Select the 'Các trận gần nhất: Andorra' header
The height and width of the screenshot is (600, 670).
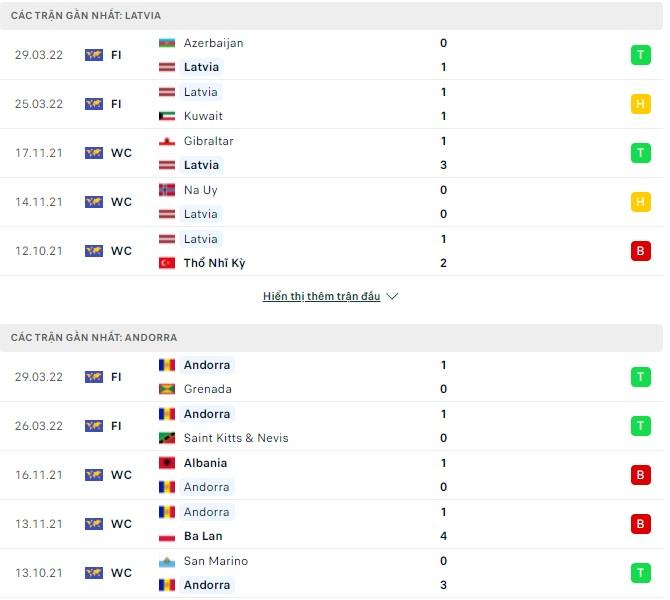pyautogui.click(x=94, y=338)
